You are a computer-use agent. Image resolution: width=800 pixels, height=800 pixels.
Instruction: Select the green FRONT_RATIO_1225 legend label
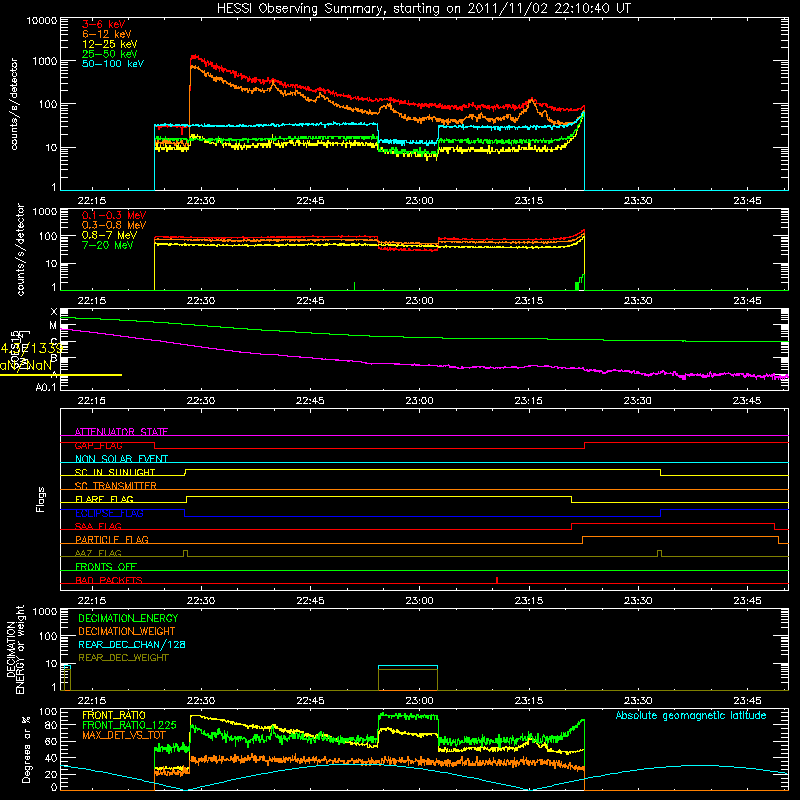click(129, 725)
